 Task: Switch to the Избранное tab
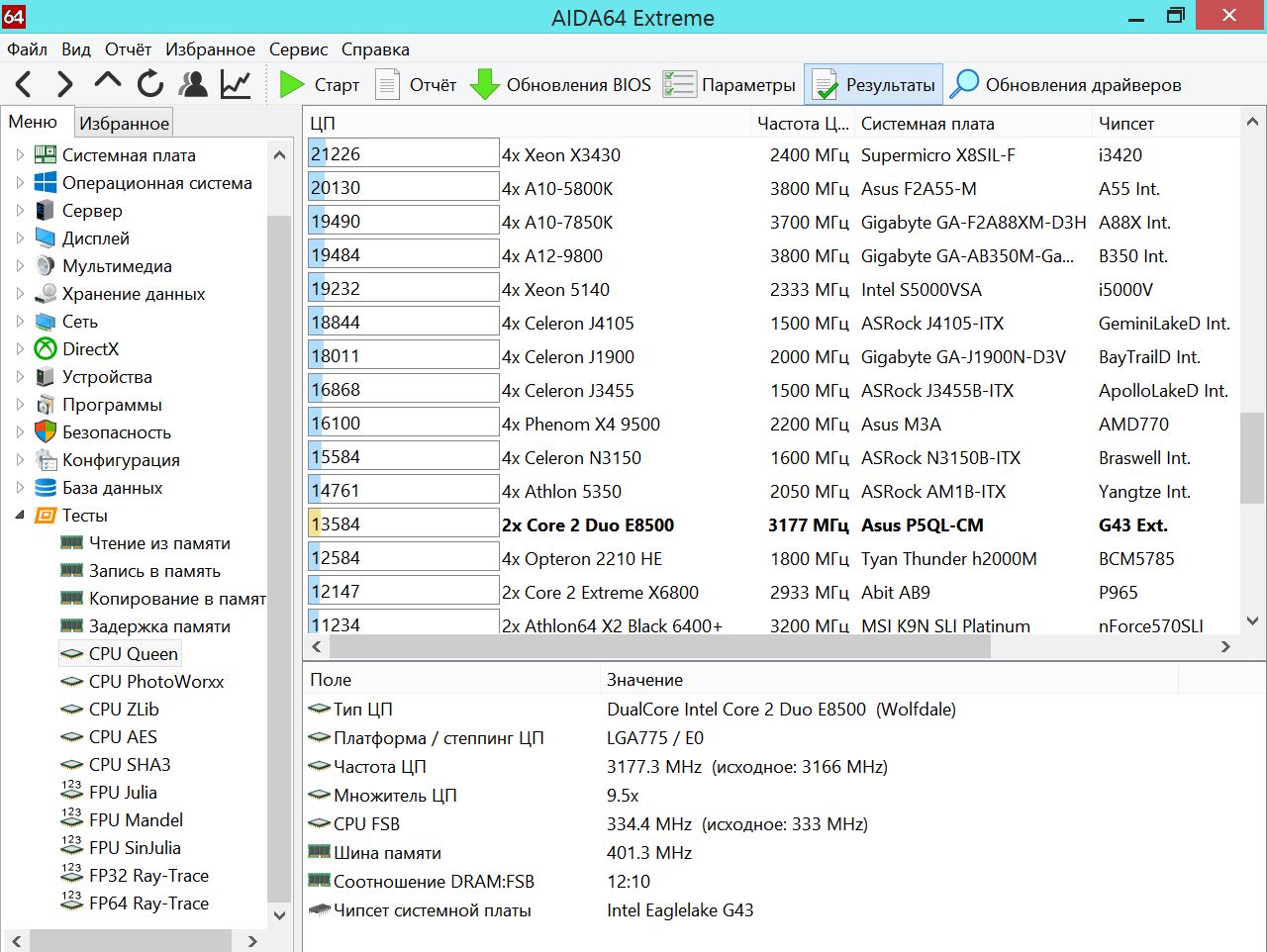click(x=124, y=123)
